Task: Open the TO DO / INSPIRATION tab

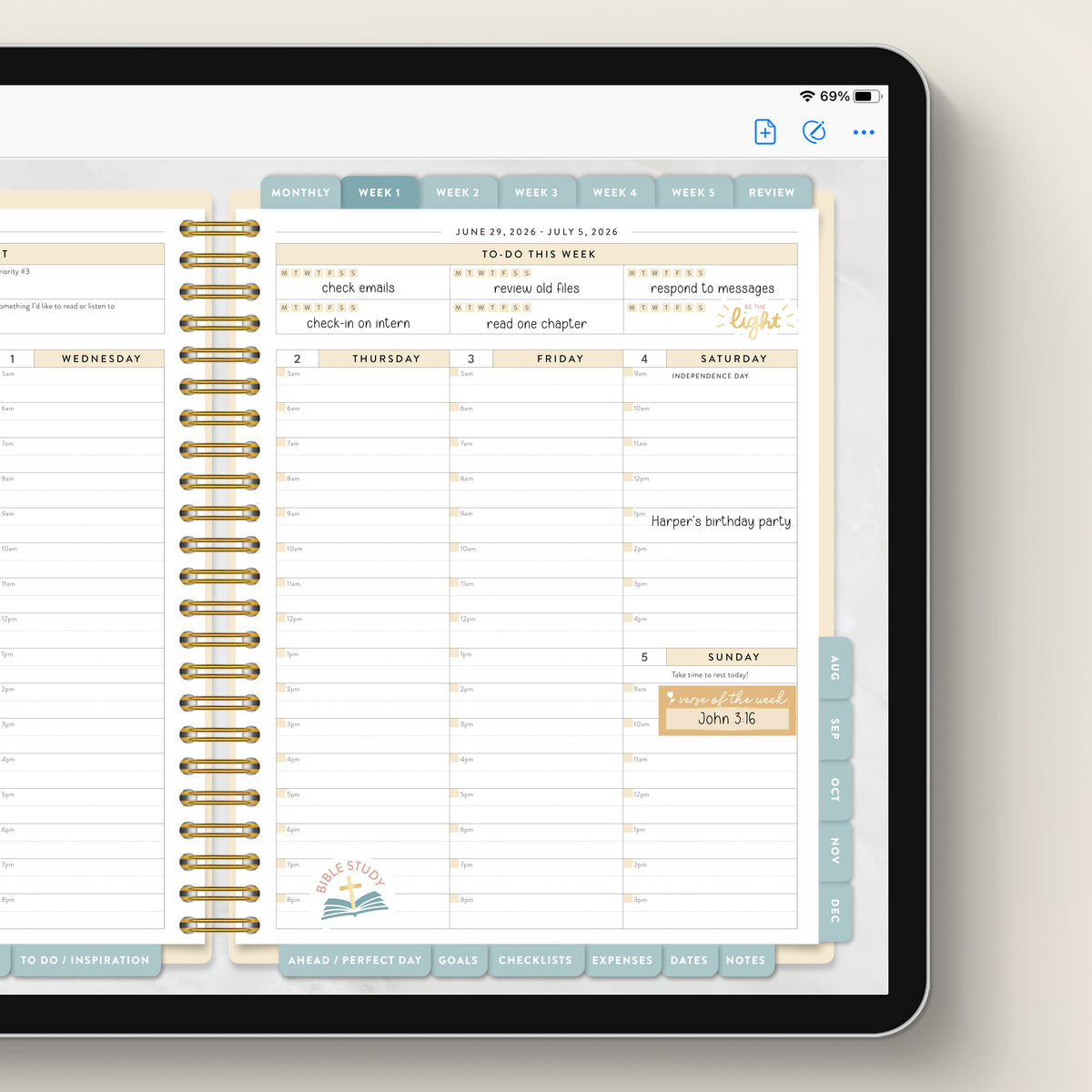Action: 85,960
